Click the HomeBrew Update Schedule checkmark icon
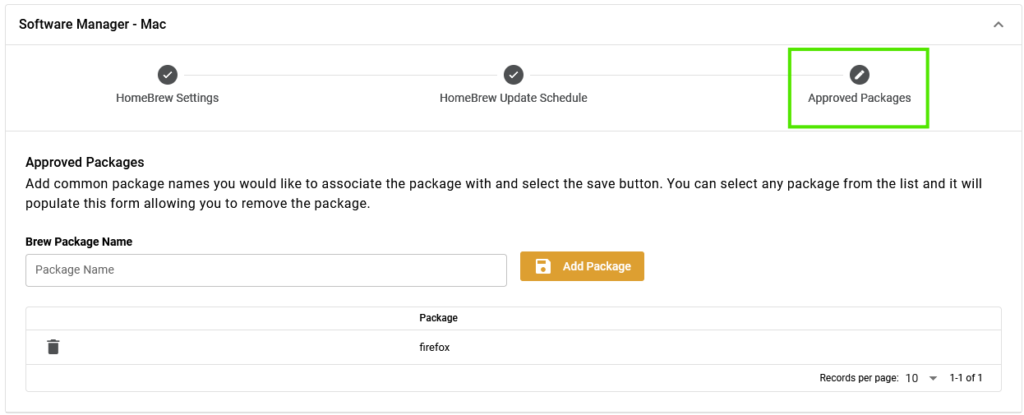Screen dimensions: 1024x415 [513, 75]
